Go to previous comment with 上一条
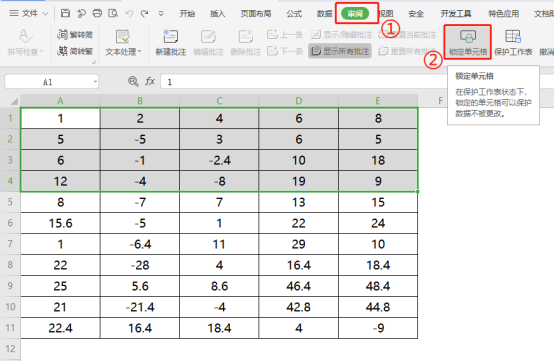The width and height of the screenshot is (554, 361). [x=285, y=34]
